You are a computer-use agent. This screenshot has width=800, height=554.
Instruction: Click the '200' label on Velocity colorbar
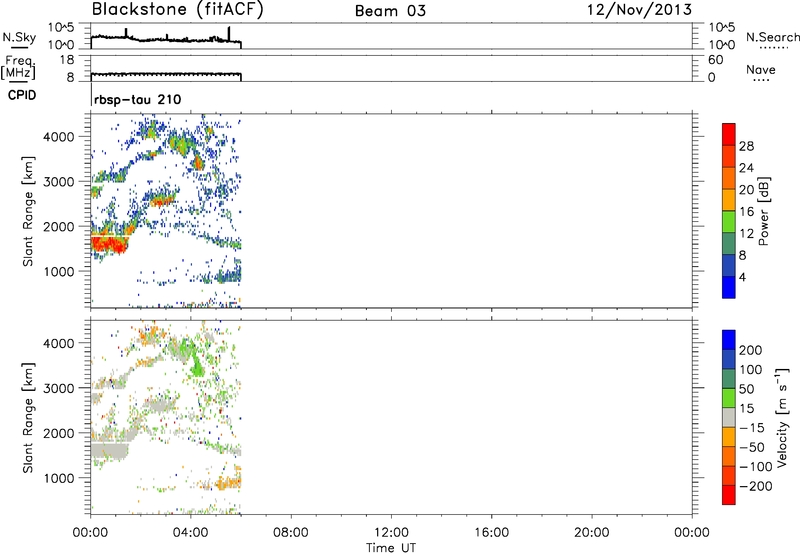point(751,350)
